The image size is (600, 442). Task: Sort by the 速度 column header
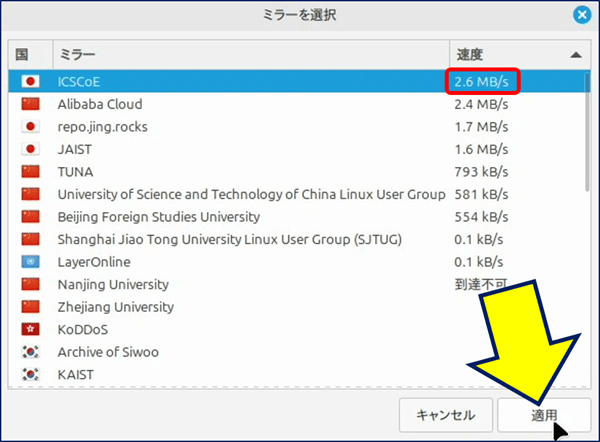[x=520, y=55]
